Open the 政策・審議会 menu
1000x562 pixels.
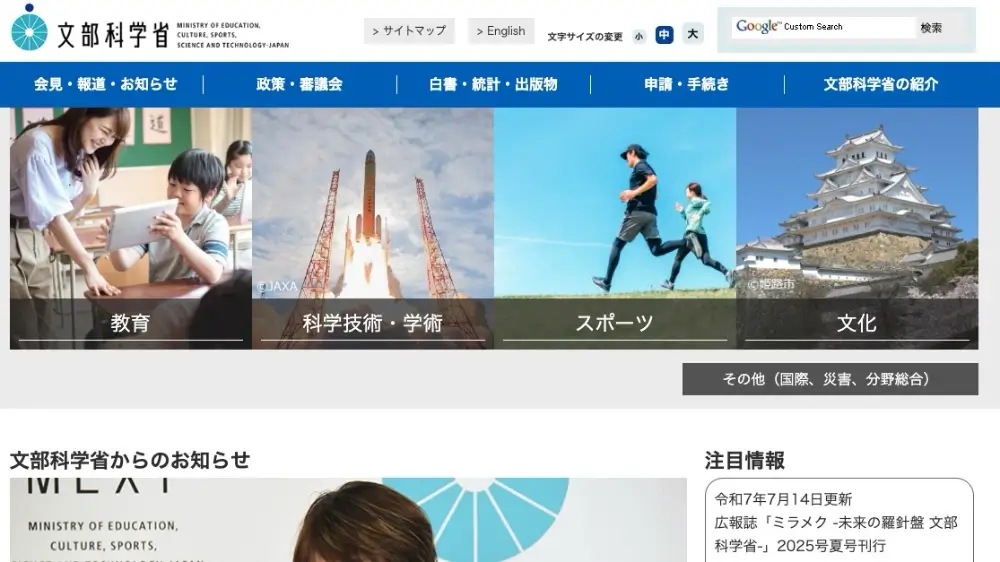pos(299,84)
